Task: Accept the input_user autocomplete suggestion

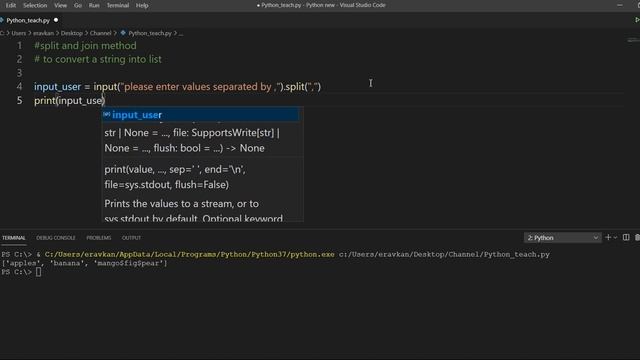Action: pos(200,115)
